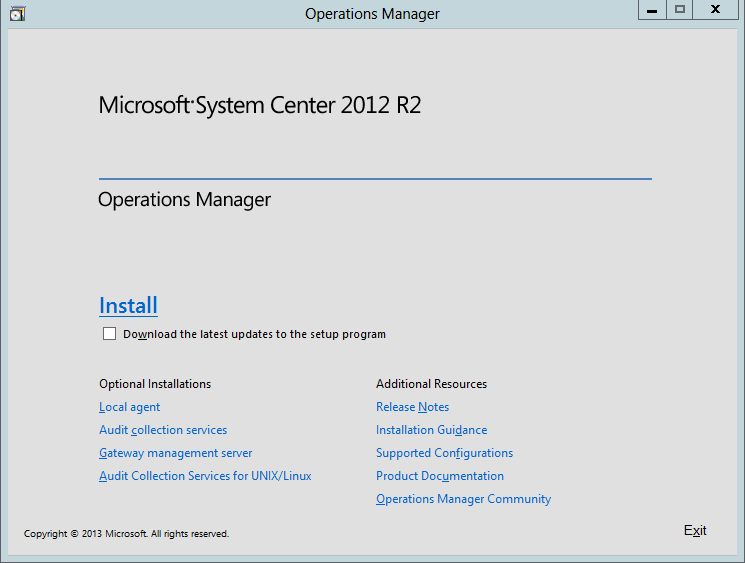Enable download latest updates checkbox
Viewport: 745px width, 563px height.
coord(109,334)
